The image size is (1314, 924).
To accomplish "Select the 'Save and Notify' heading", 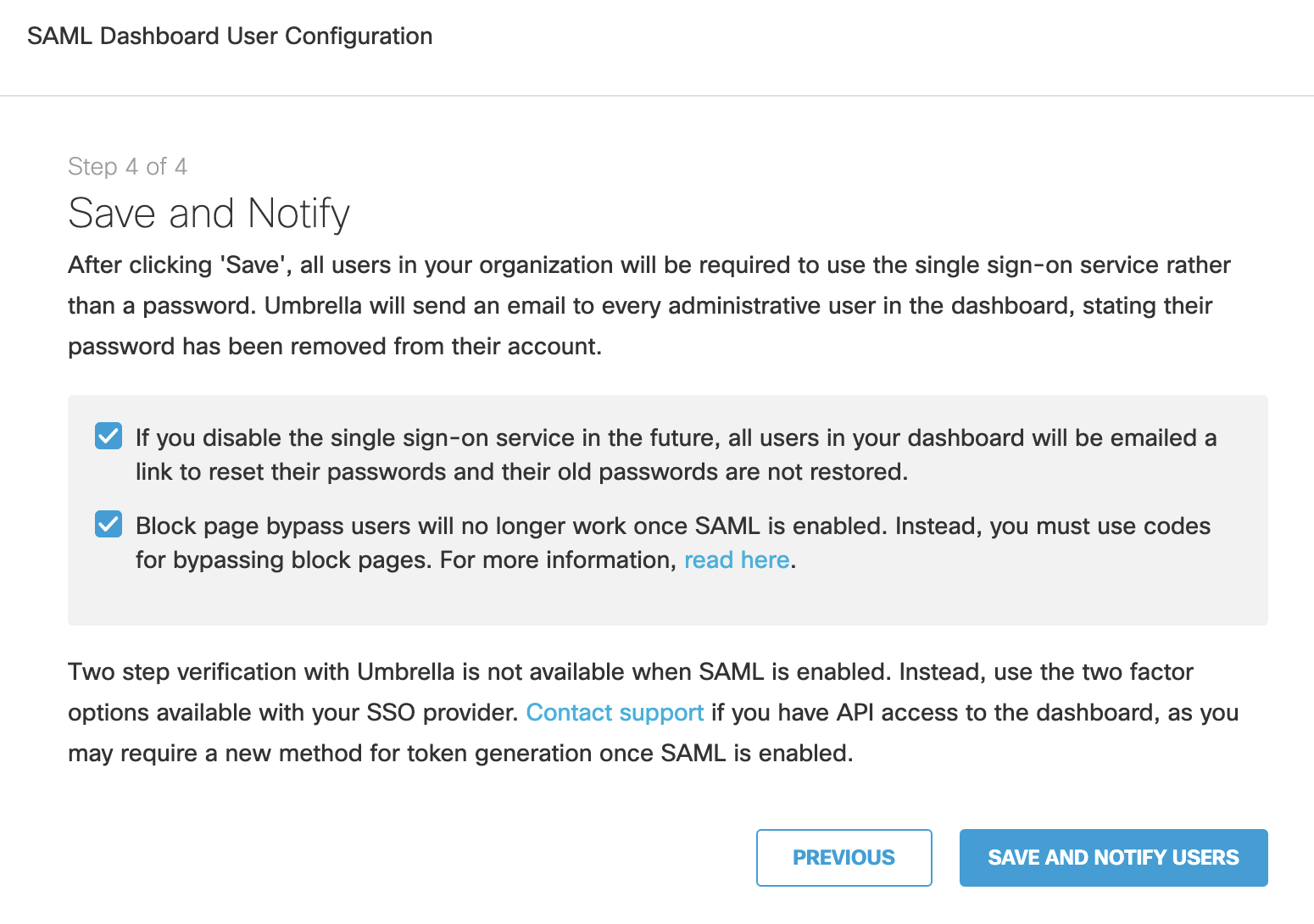I will tap(209, 213).
